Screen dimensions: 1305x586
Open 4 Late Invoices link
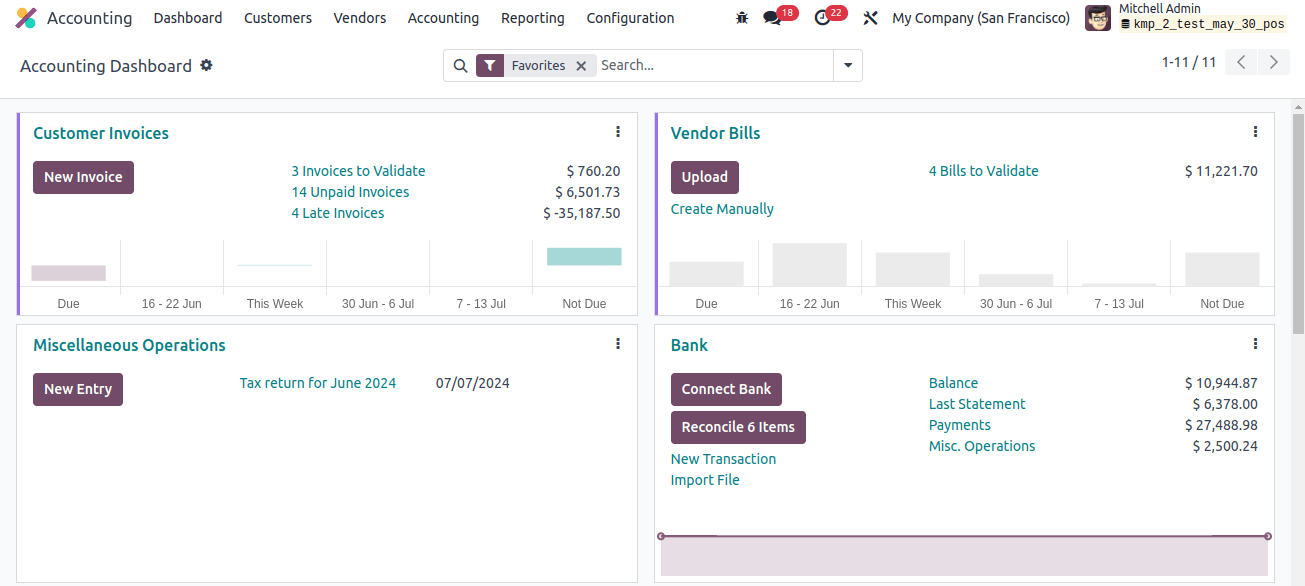pyautogui.click(x=338, y=213)
